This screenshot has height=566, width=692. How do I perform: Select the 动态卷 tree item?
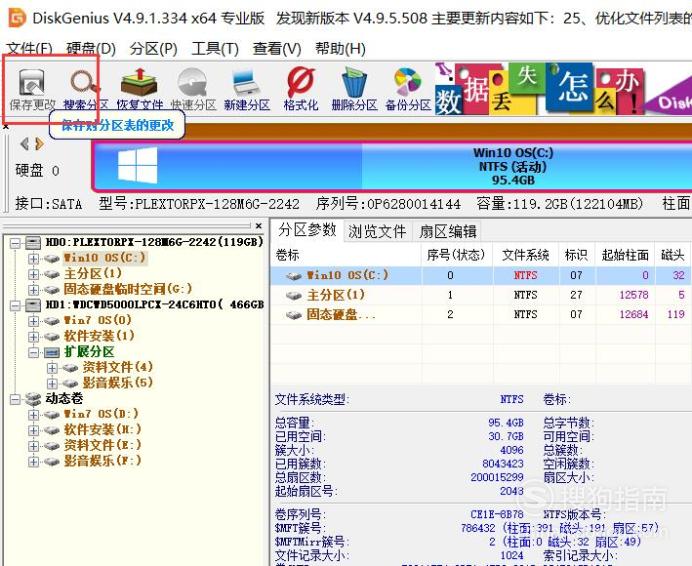tap(64, 398)
